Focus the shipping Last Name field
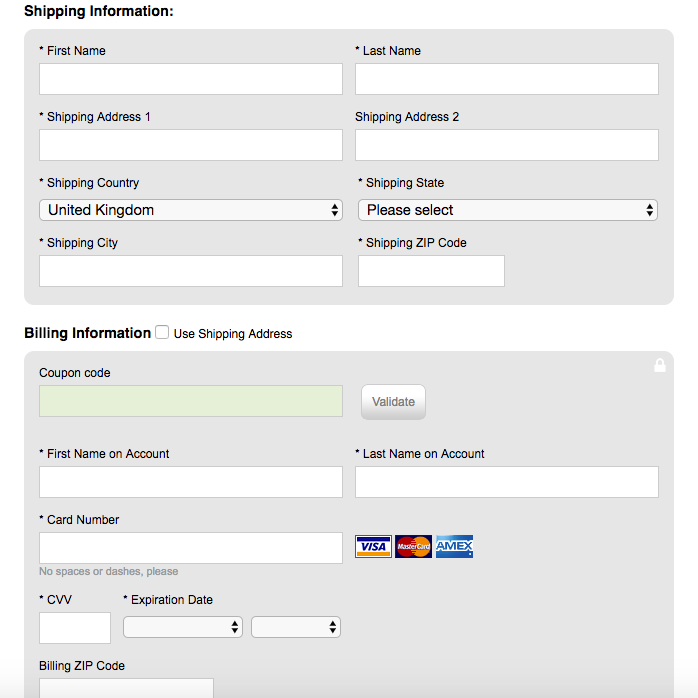Viewport: 698px width, 698px height. pos(507,79)
